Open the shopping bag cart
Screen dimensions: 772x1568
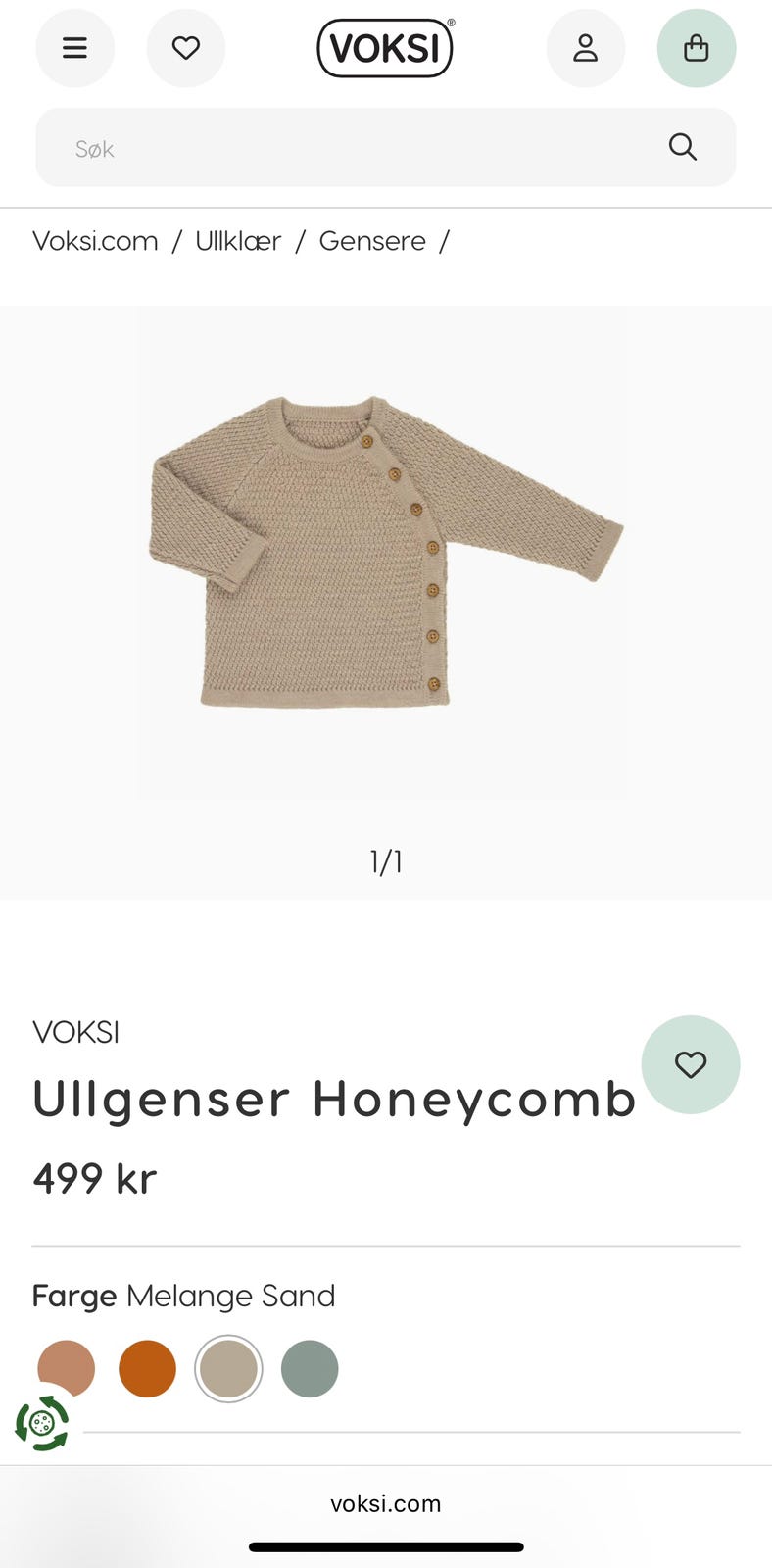click(697, 48)
